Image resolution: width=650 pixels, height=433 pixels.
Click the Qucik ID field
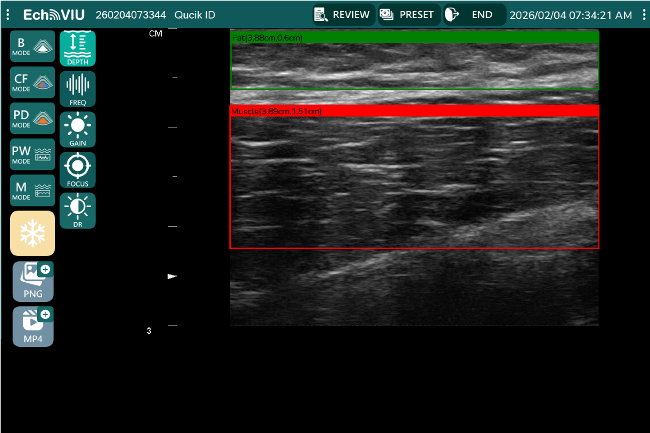[195, 15]
